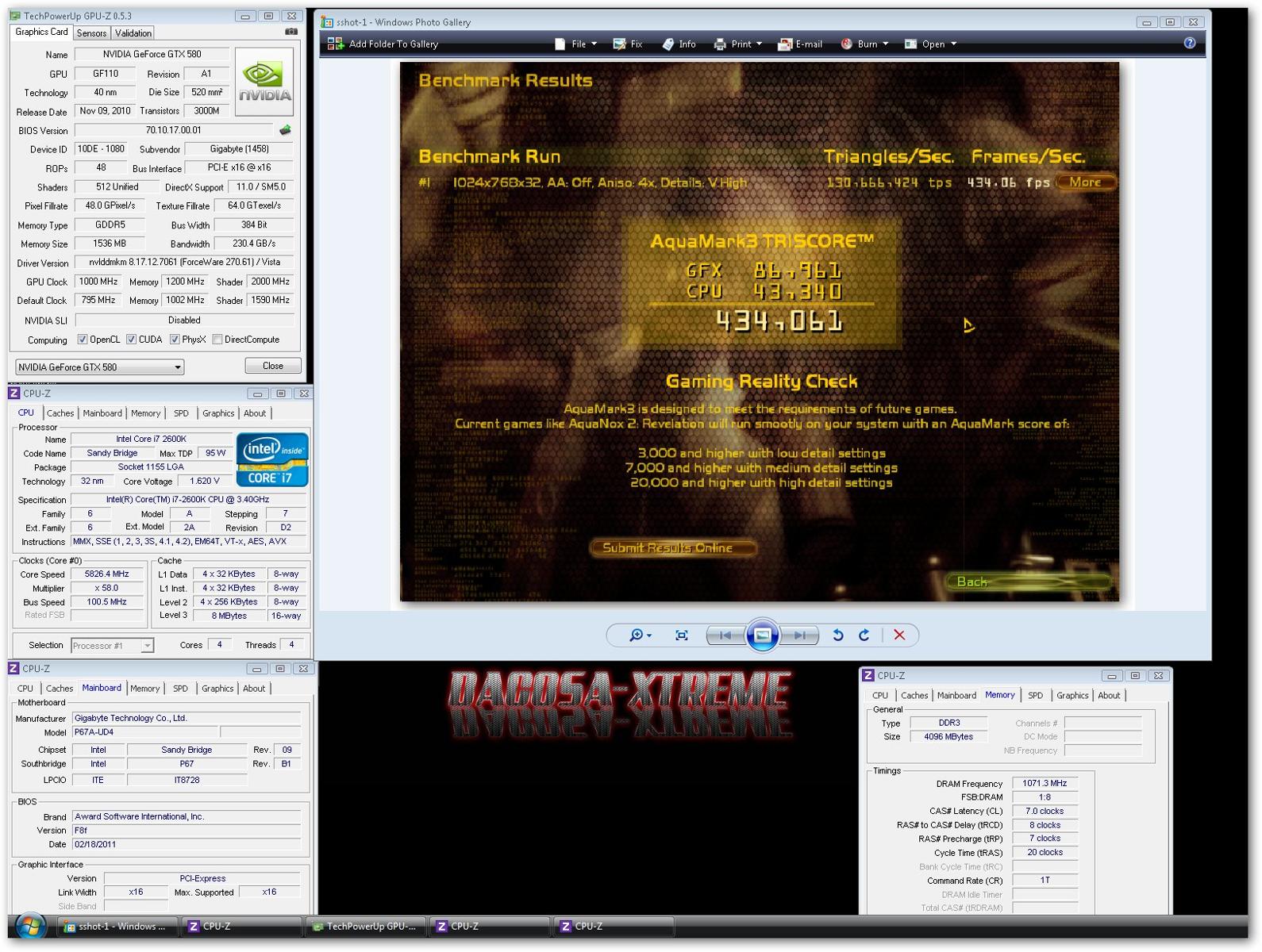Click the Photo Gallery window title icon
Image resolution: width=1262 pixels, height=952 pixels.
click(x=327, y=22)
